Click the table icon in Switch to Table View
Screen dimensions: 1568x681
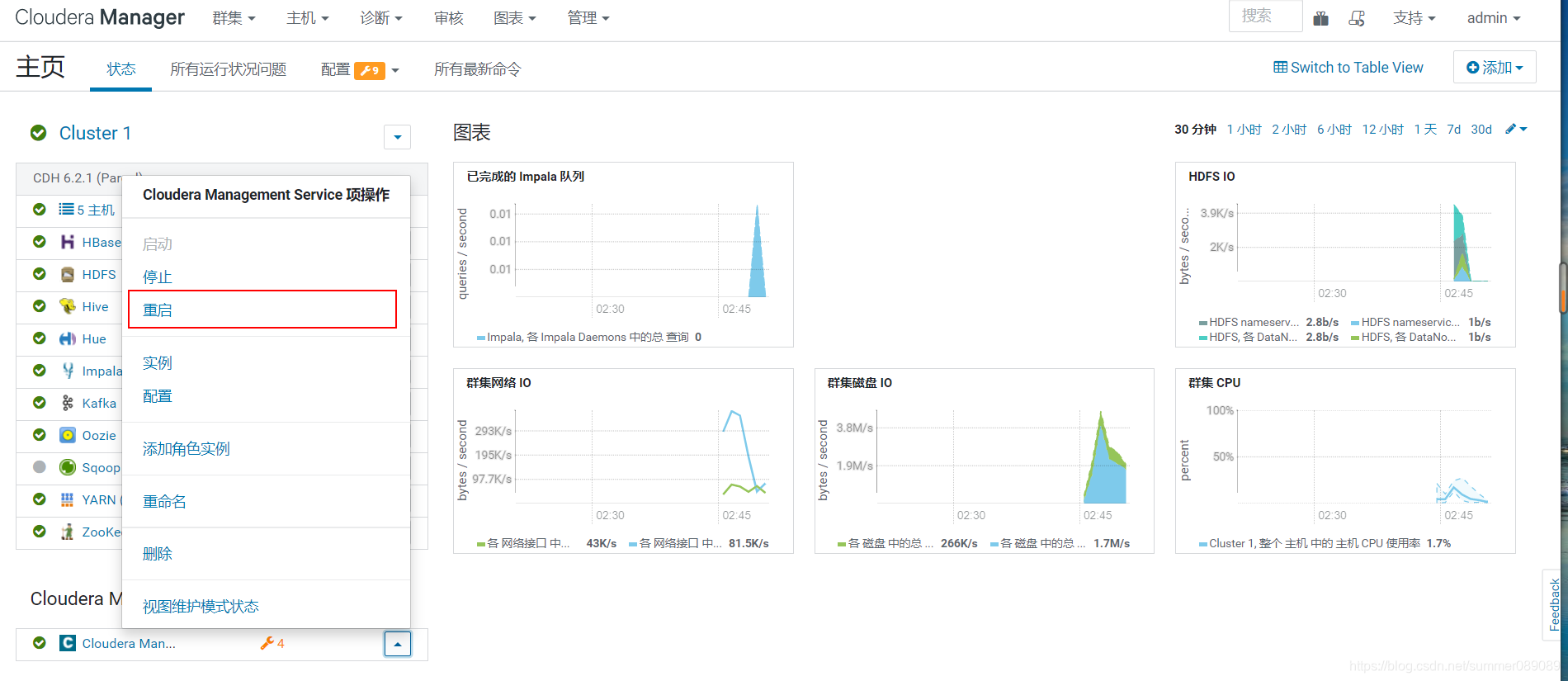click(1280, 67)
